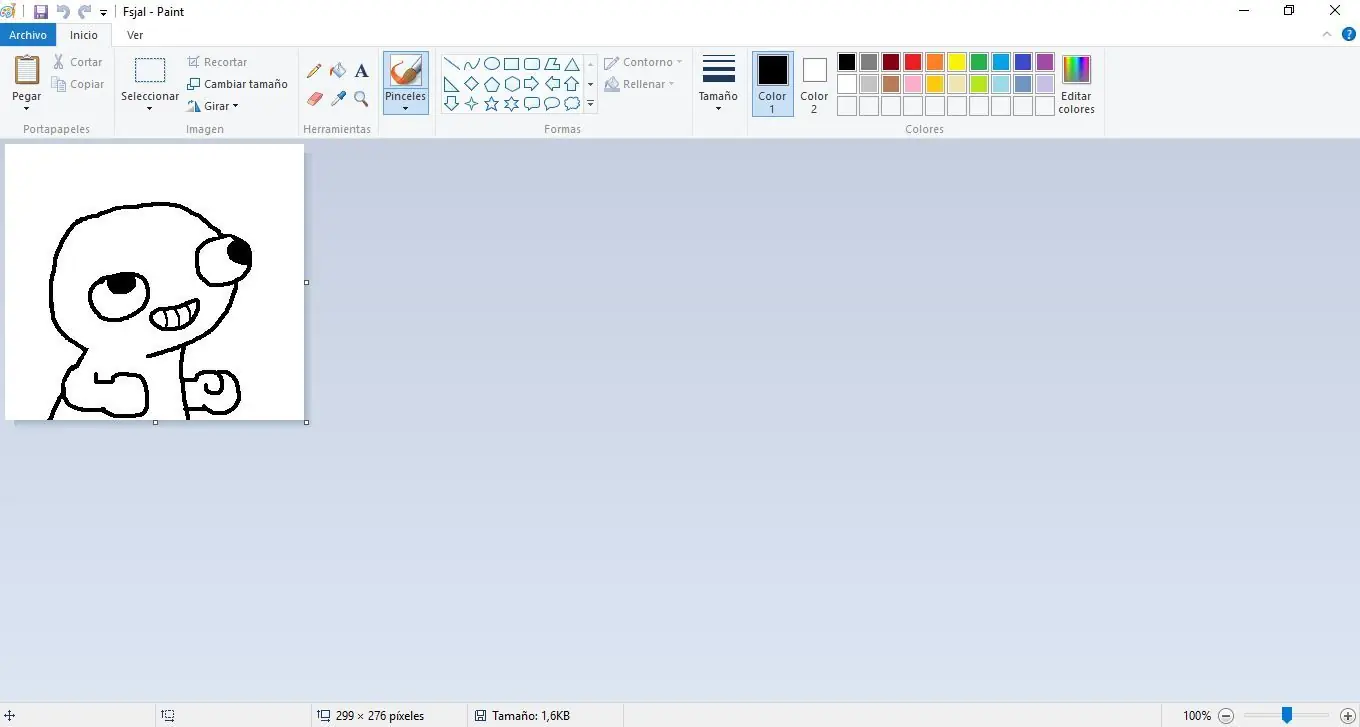Pick the yellow color swatch

click(x=957, y=62)
